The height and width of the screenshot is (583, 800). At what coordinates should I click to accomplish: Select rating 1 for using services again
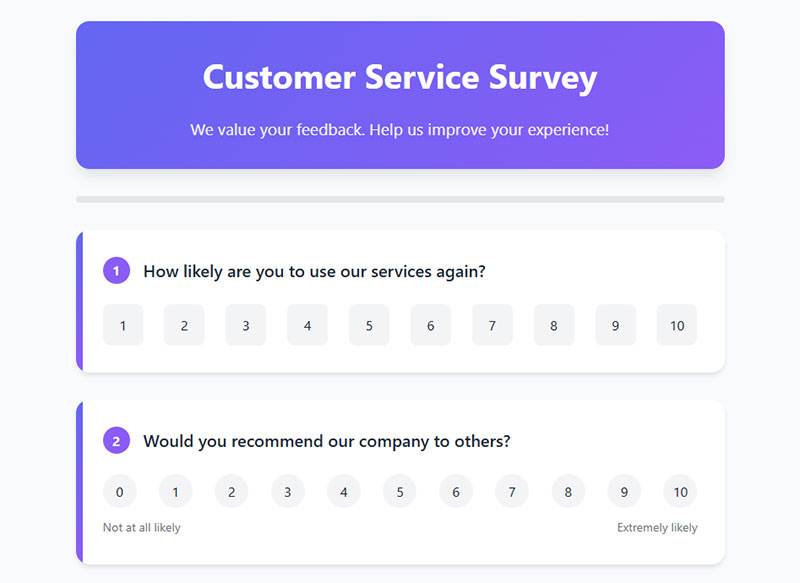[x=123, y=325]
